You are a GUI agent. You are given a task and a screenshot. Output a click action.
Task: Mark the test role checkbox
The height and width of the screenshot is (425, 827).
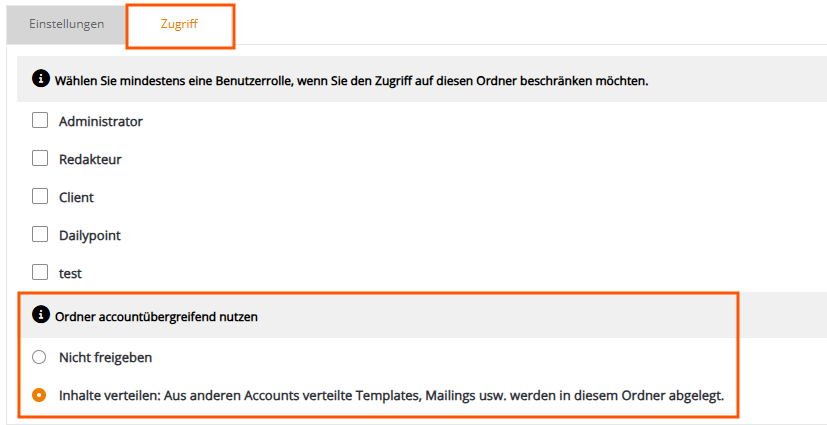pos(40,273)
